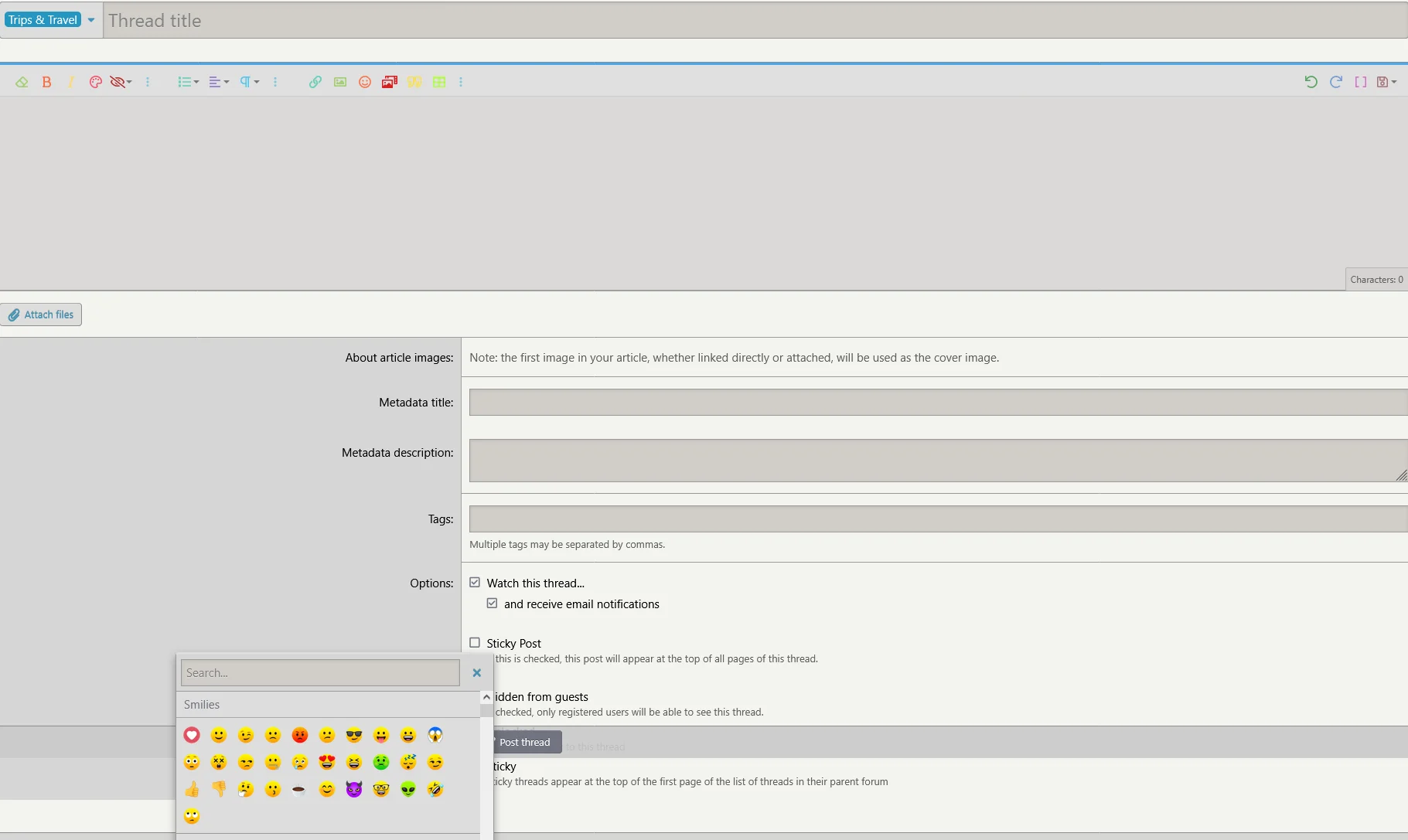1408x840 pixels.
Task: Toggle BB code mode with brackets icon
Action: click(x=1361, y=82)
